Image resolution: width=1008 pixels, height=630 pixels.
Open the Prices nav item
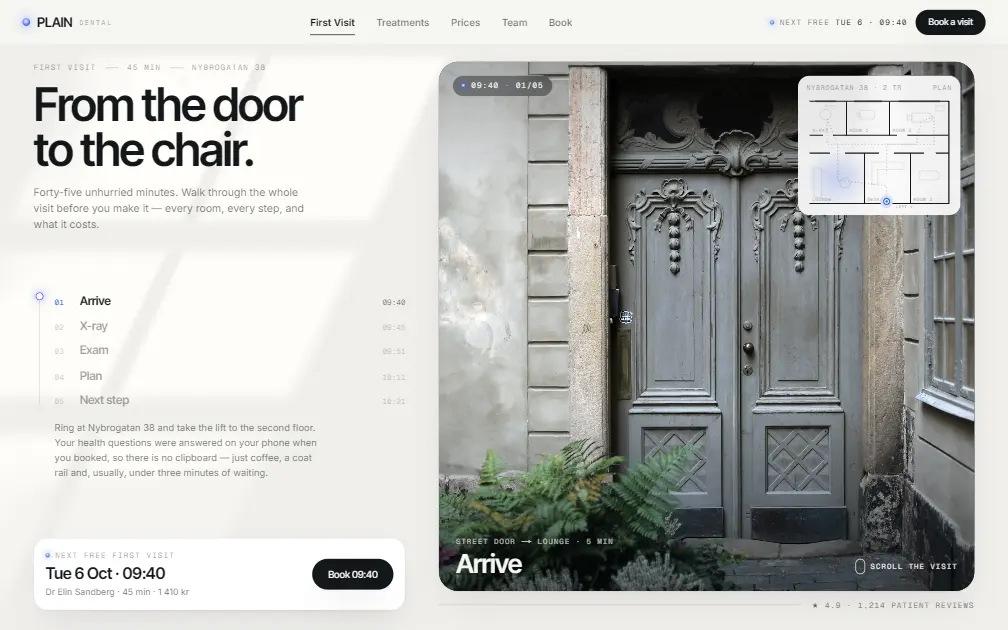point(465,22)
